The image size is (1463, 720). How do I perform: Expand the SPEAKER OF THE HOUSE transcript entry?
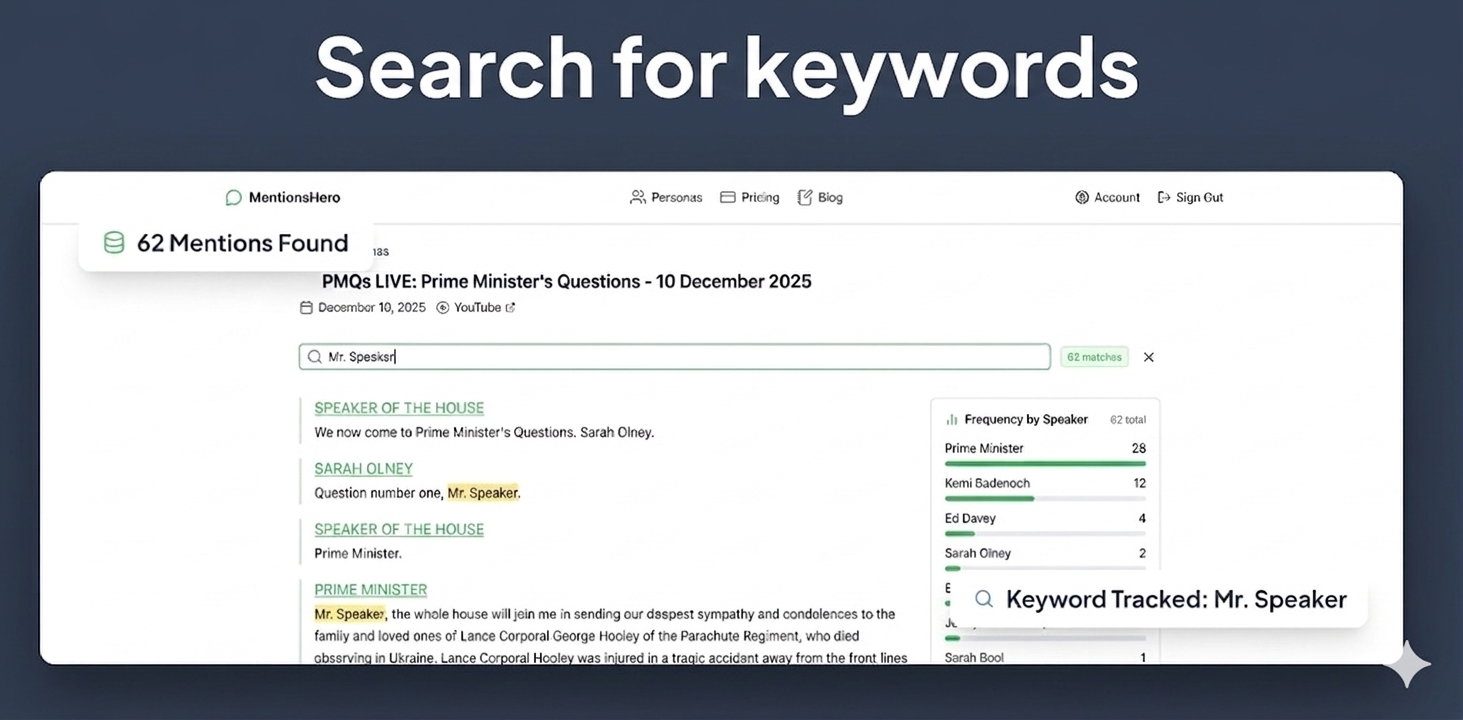point(399,408)
